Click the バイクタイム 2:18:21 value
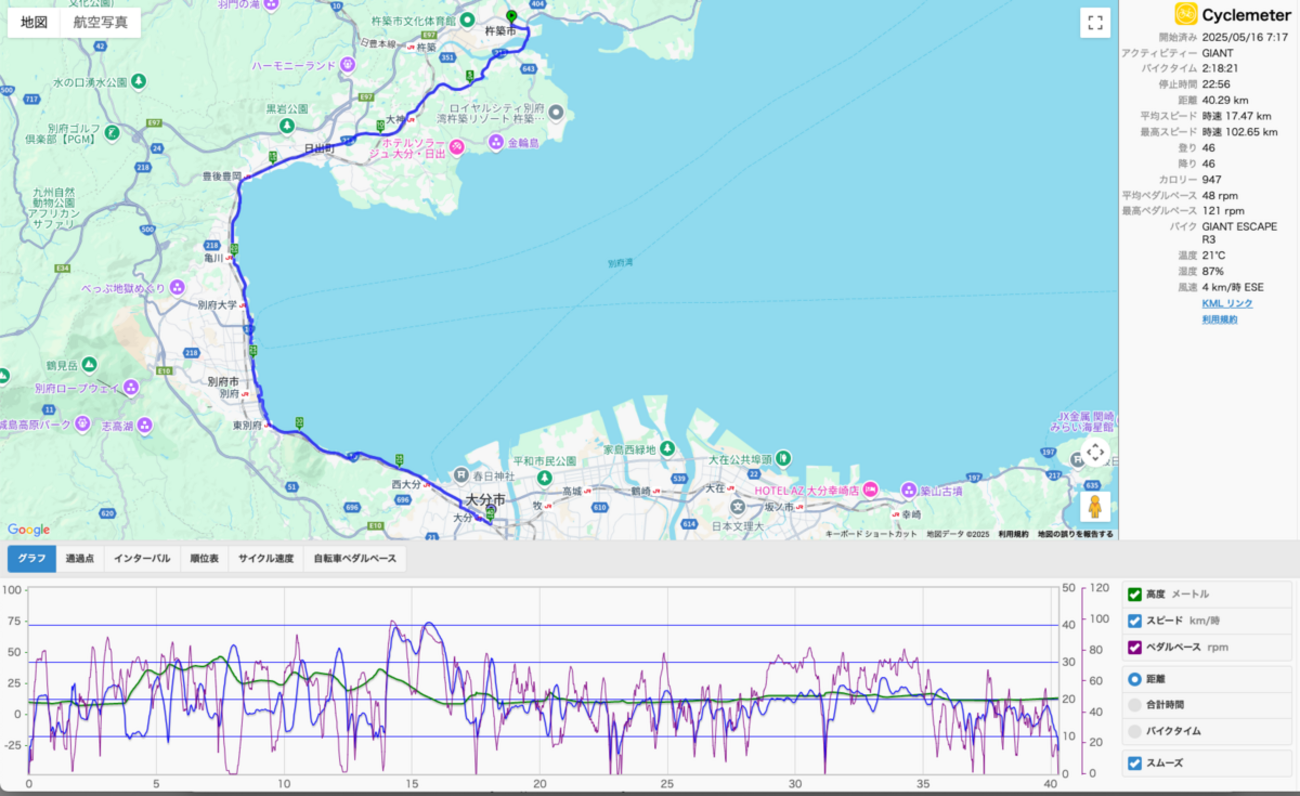Viewport: 1300px width, 796px height. click(x=1220, y=68)
